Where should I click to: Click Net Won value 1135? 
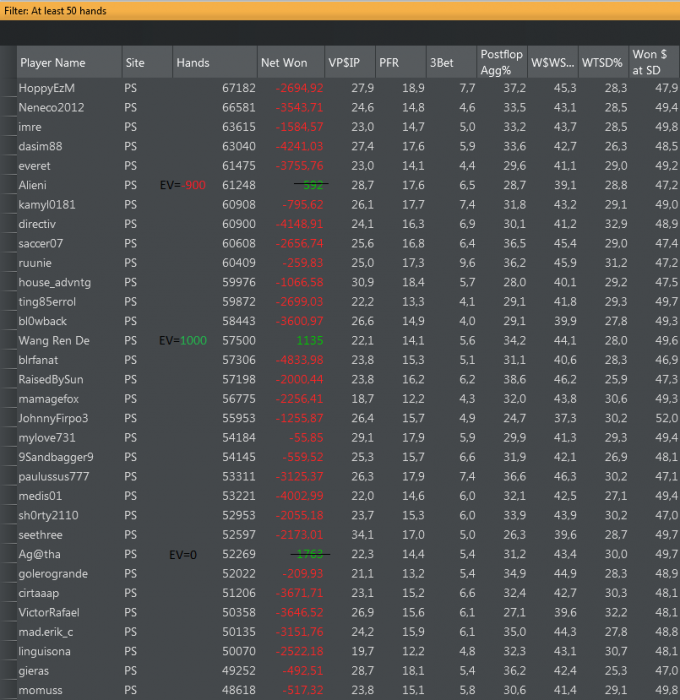click(310, 341)
